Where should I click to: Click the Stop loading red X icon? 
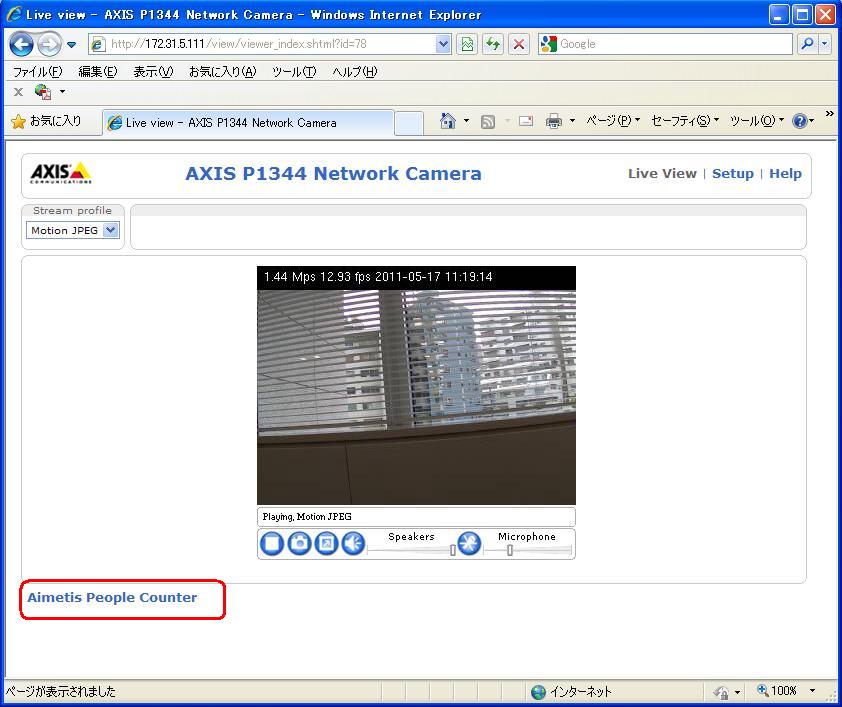pos(519,44)
